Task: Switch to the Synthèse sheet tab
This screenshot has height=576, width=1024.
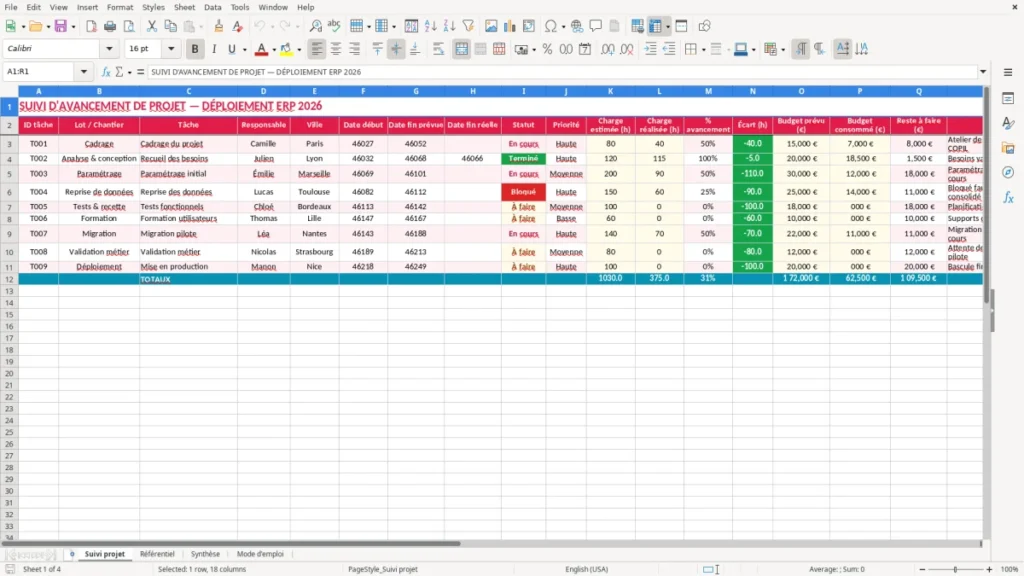Action: [205, 554]
